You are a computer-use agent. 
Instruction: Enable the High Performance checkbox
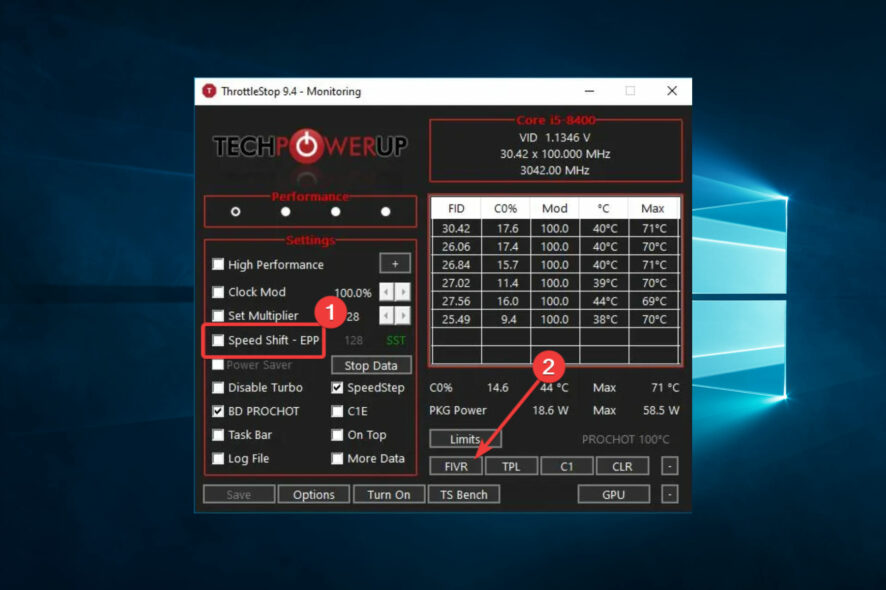tap(218, 264)
